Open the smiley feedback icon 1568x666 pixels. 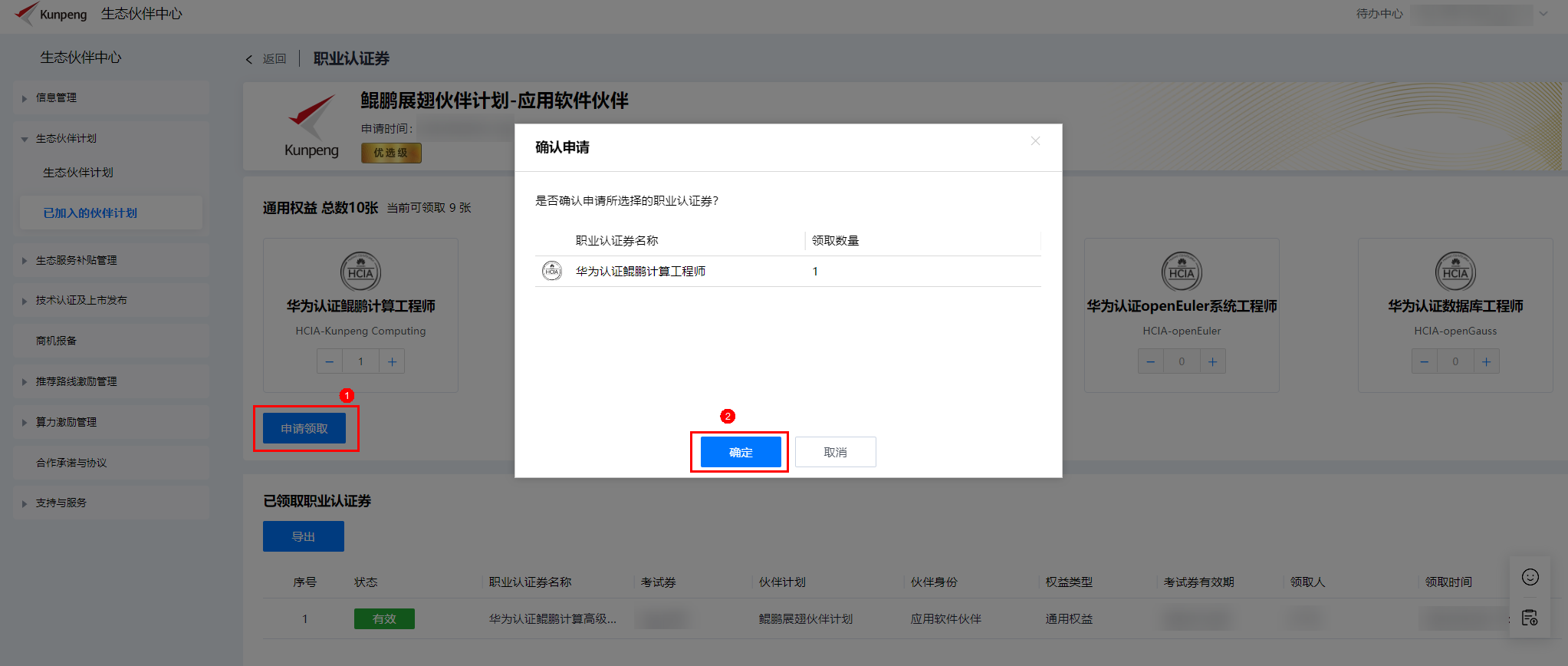click(1530, 577)
